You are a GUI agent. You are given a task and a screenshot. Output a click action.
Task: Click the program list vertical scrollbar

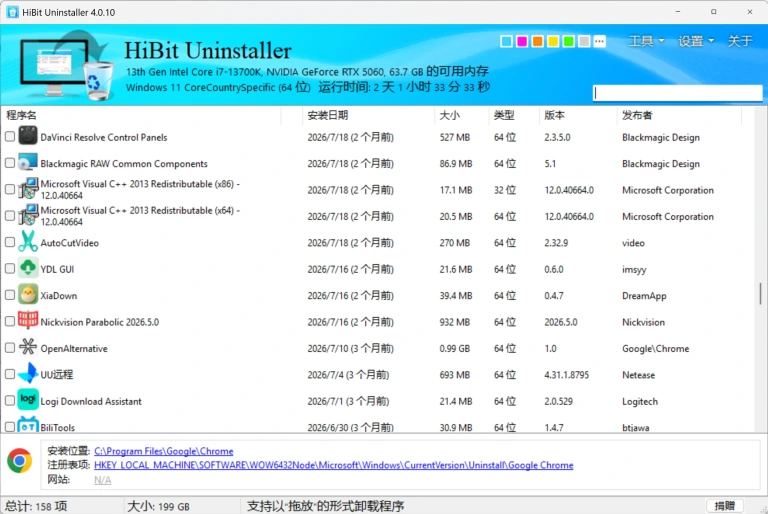[760, 293]
